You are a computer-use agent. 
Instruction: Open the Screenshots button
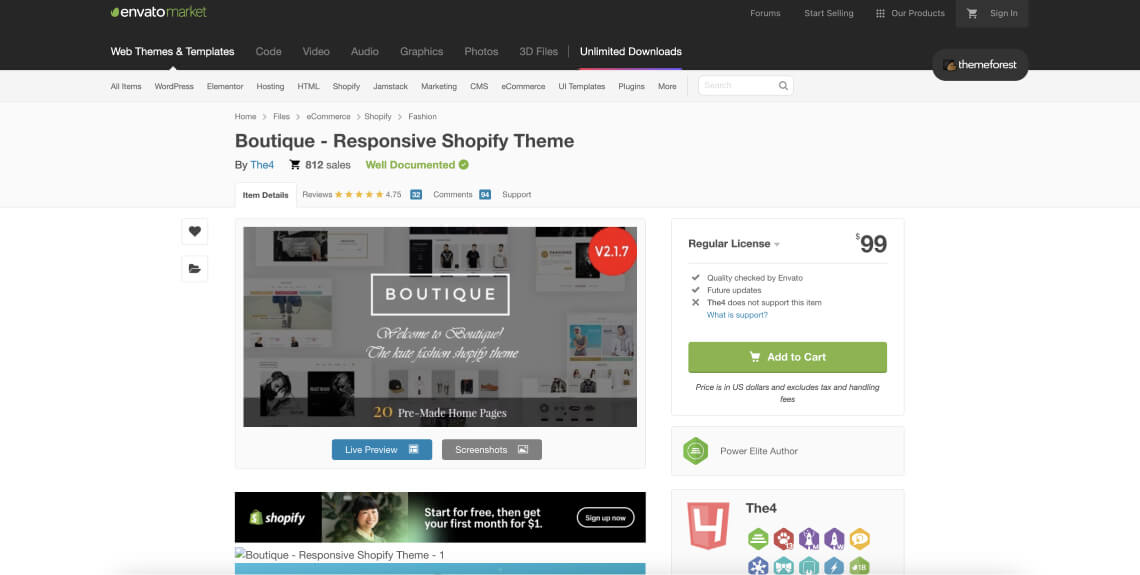coord(491,450)
